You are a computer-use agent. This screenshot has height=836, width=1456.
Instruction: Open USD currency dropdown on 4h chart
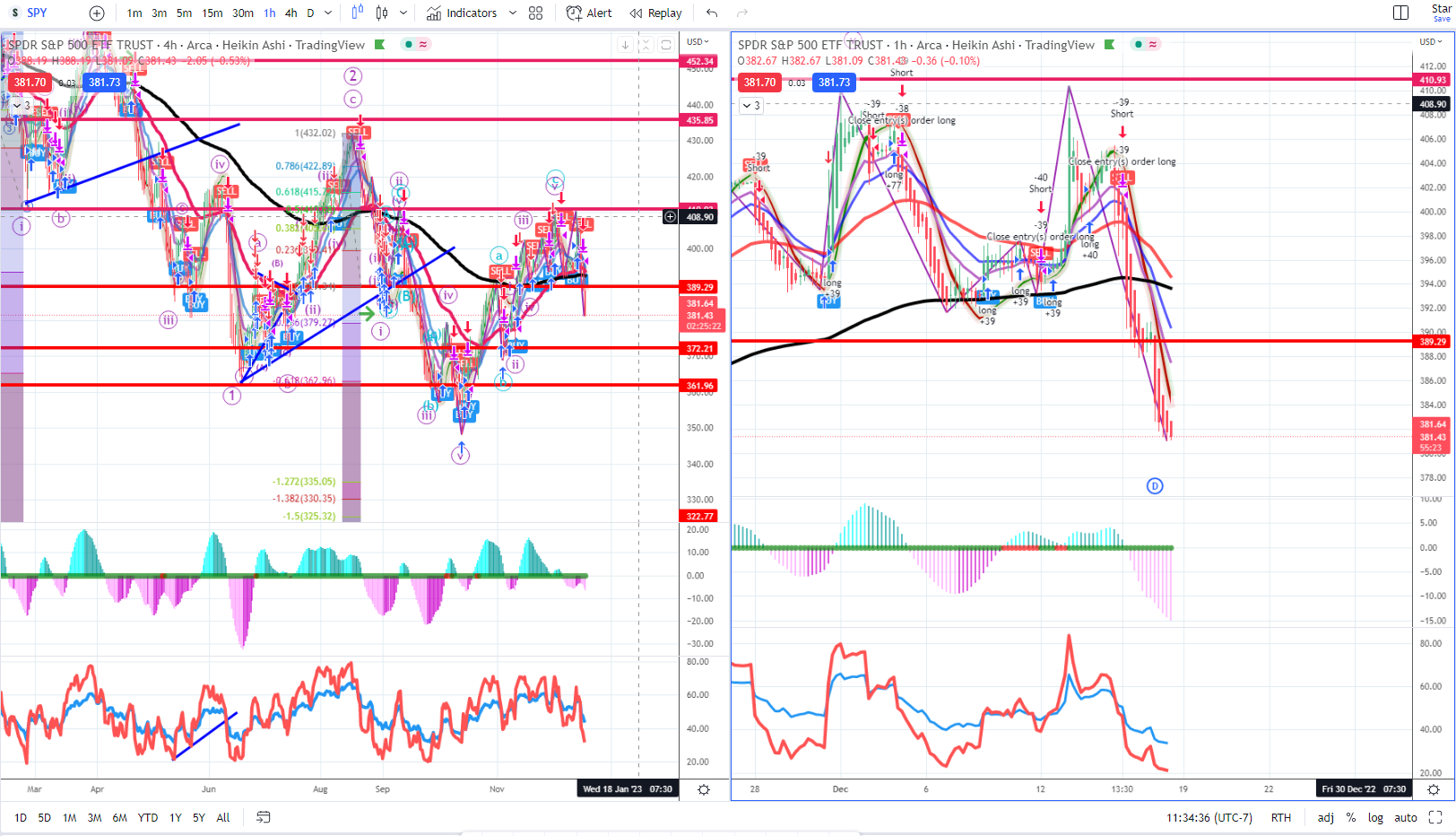point(698,41)
